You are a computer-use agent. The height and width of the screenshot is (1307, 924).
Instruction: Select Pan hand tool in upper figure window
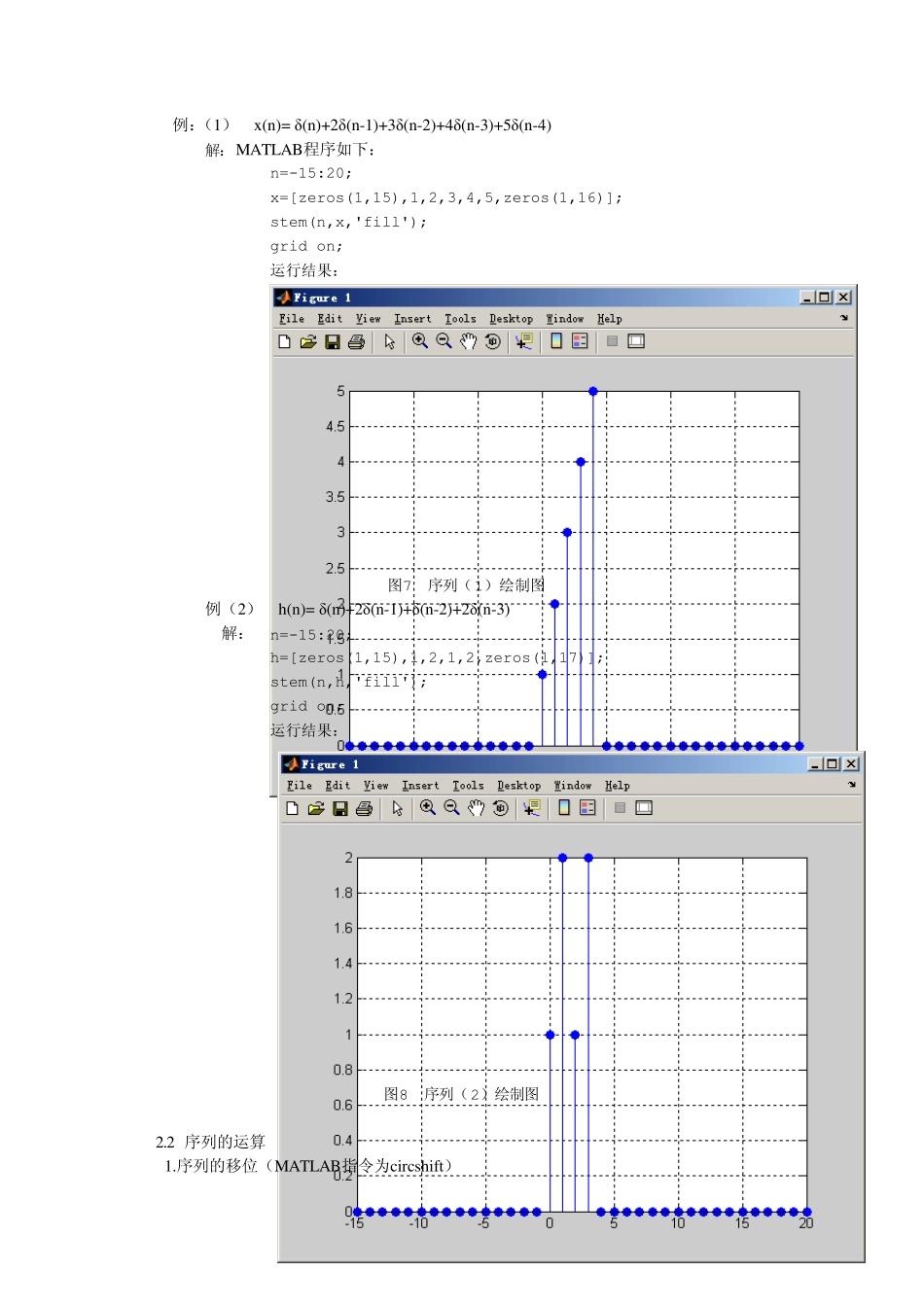click(x=469, y=341)
